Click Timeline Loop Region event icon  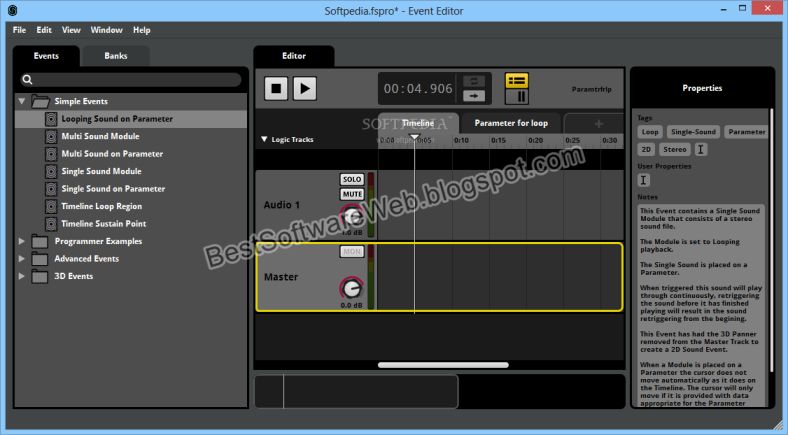[x=51, y=206]
